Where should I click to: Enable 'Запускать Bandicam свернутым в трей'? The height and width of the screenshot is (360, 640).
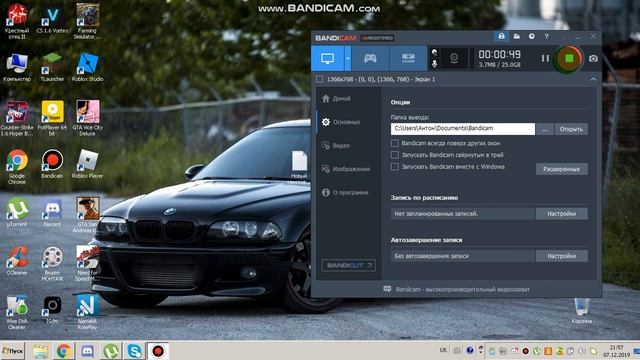(x=395, y=155)
